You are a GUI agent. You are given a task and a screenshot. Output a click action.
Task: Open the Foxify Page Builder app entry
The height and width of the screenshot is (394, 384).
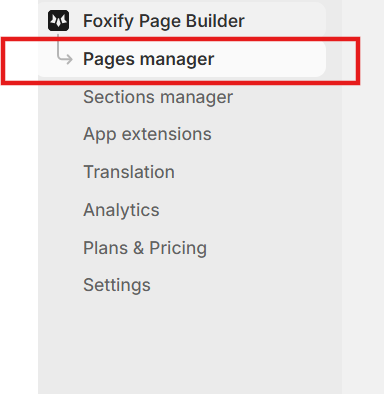182,21
